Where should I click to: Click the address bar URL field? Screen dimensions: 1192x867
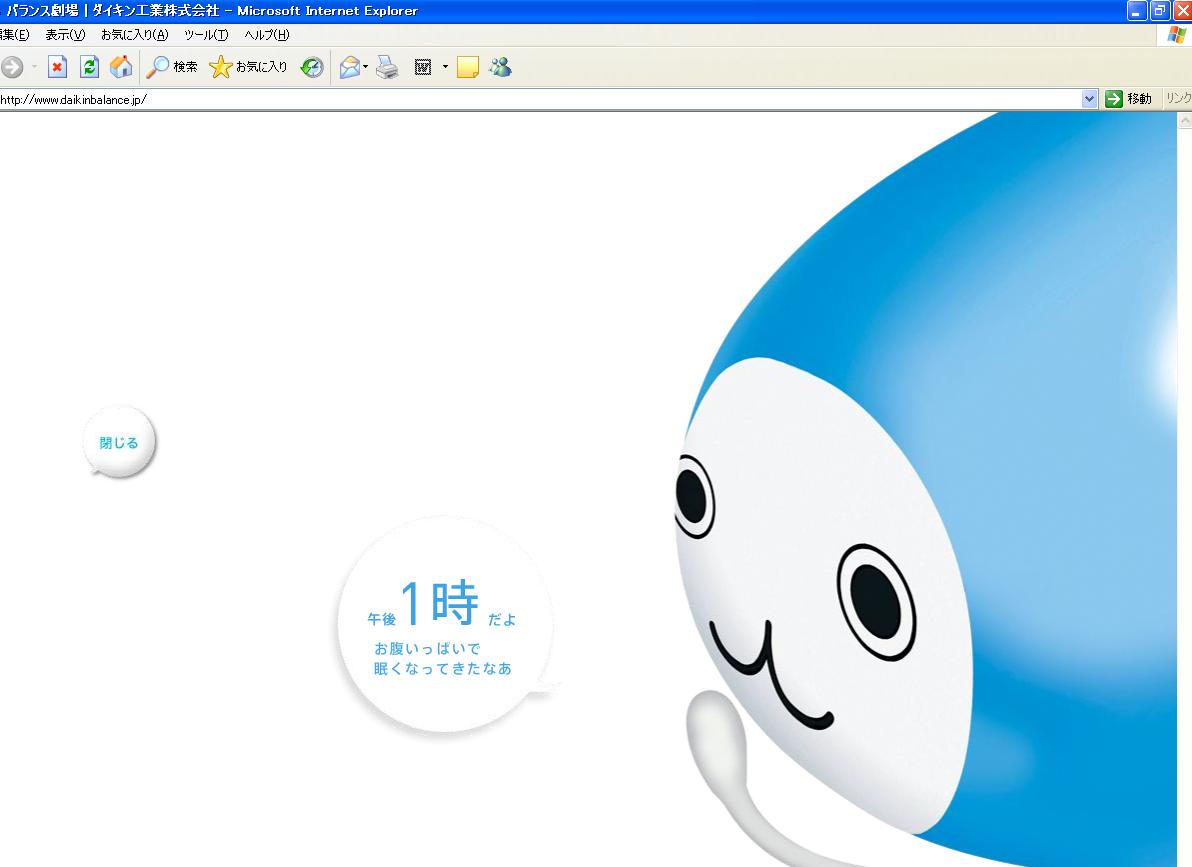[x=540, y=100]
